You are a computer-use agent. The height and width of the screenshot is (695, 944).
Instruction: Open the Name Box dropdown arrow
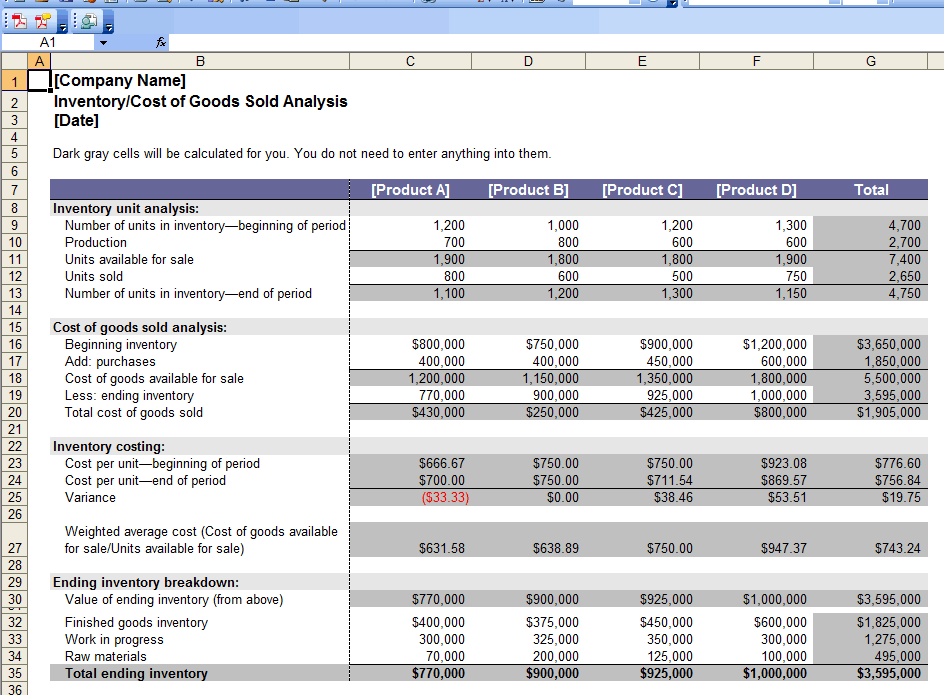(103, 43)
